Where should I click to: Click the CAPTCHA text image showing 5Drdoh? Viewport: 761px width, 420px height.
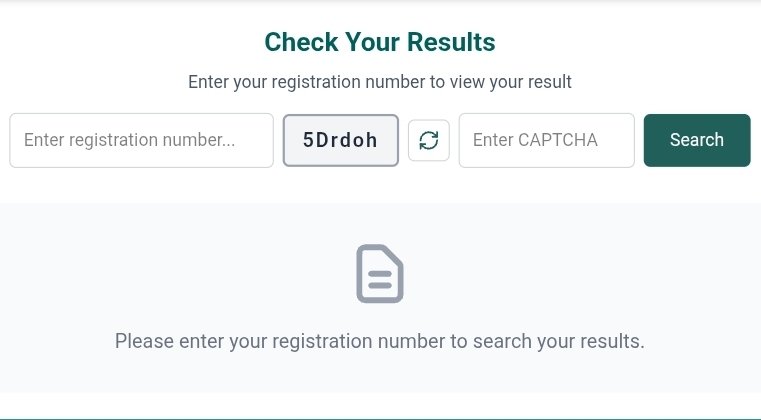coord(340,140)
